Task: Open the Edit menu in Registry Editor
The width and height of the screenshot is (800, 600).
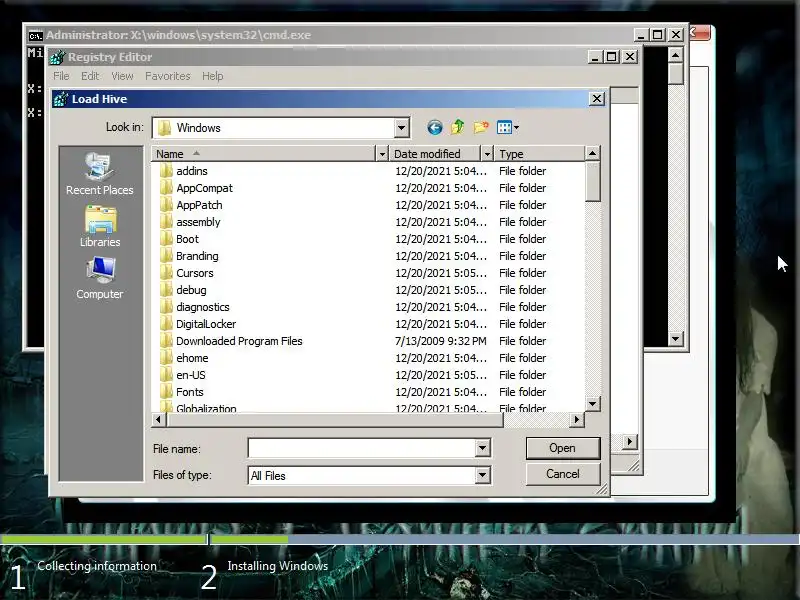Action: point(90,76)
